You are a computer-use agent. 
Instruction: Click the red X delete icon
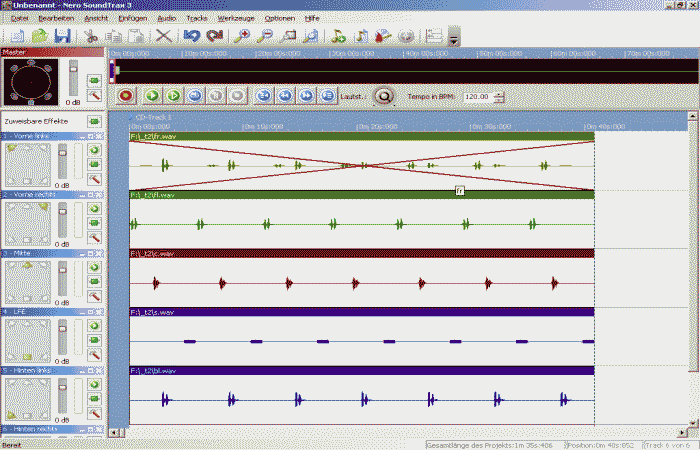click(163, 36)
